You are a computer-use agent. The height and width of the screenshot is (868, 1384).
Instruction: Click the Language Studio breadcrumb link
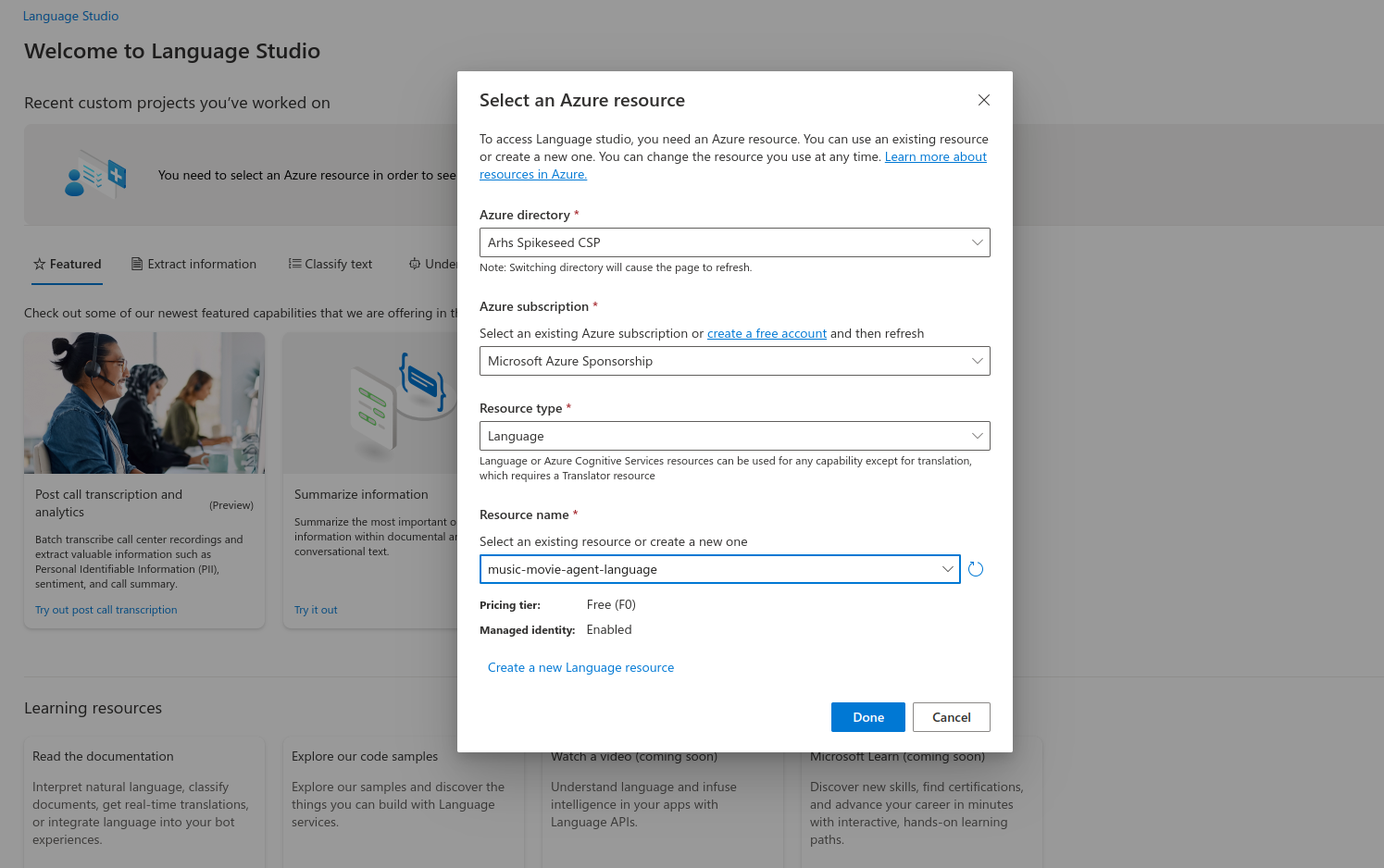[x=70, y=16]
